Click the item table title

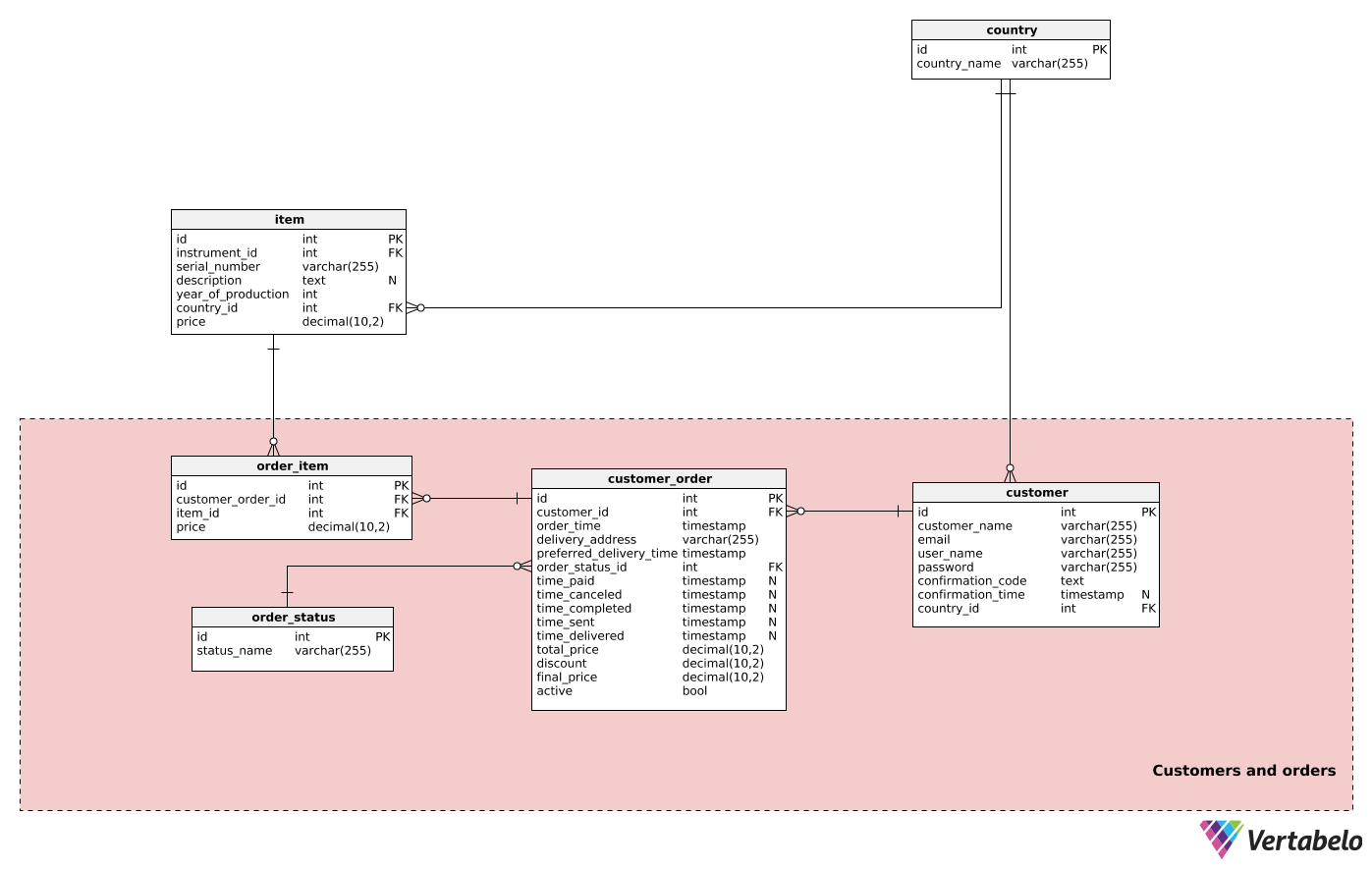[x=289, y=220]
